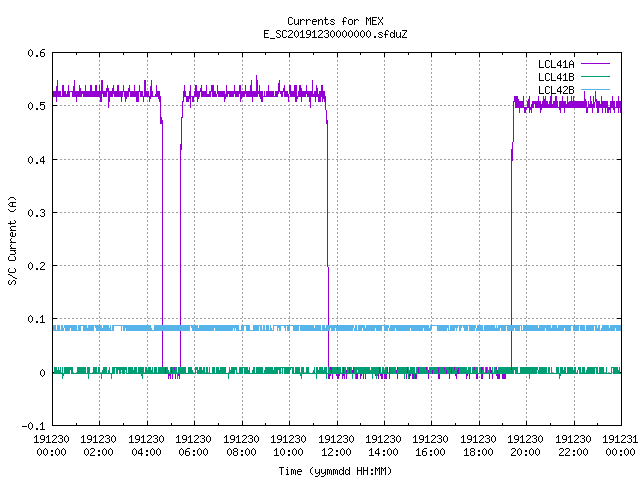Click the 0.4 y-axis tick label
The image size is (640, 480).
tap(36, 160)
